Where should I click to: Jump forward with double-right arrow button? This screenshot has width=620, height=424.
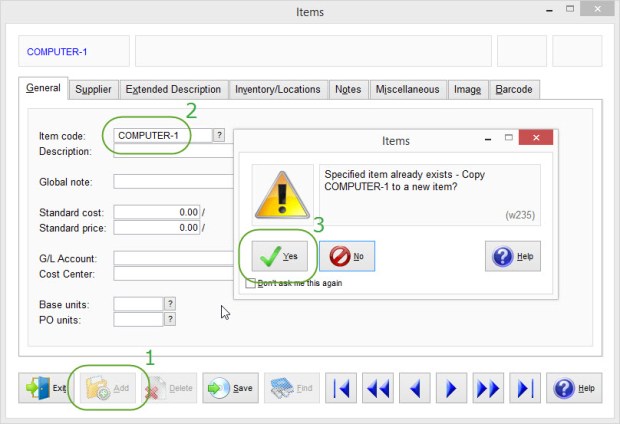[x=487, y=388]
